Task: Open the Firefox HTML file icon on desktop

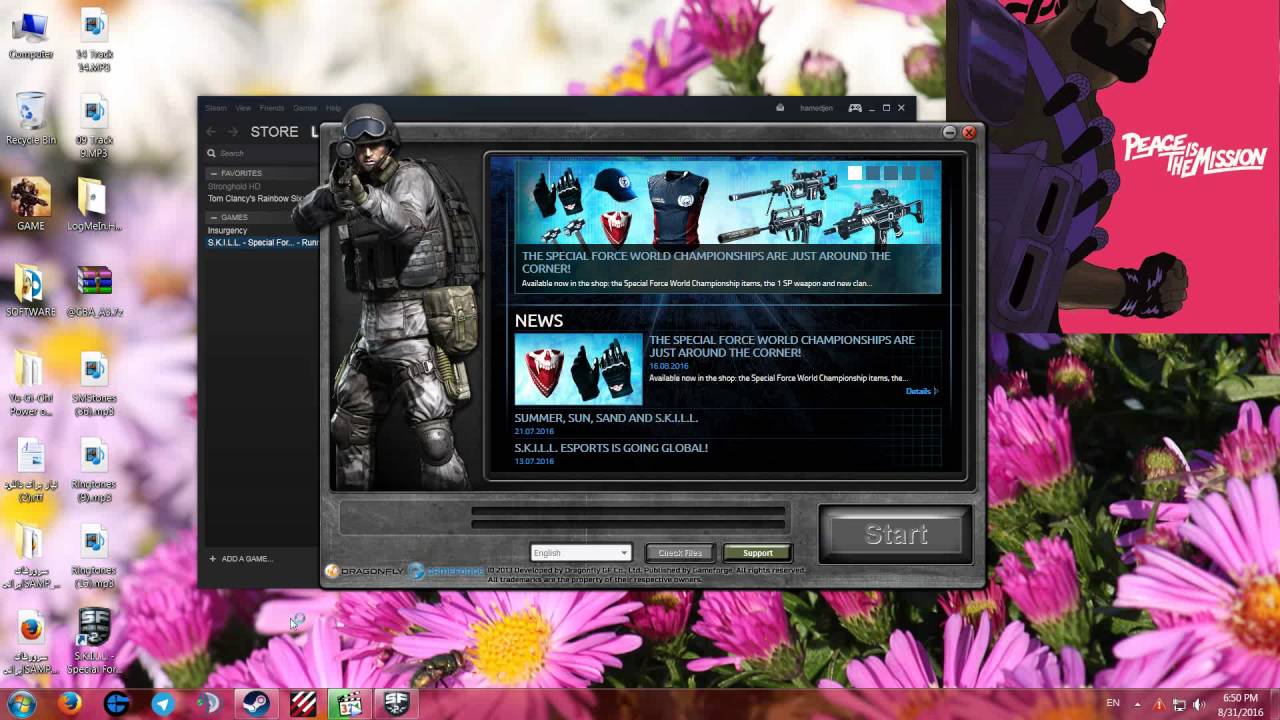Action: pos(31,642)
